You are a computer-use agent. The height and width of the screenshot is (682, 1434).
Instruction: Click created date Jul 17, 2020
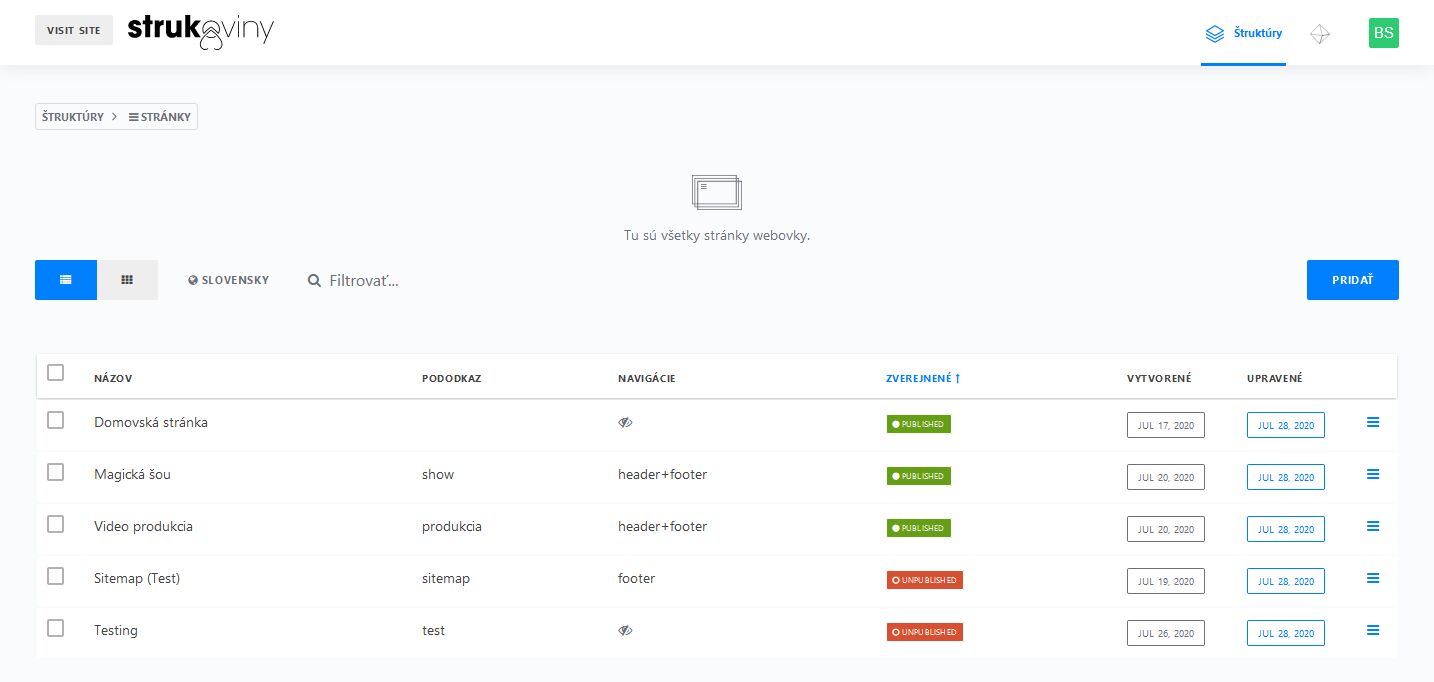pos(1166,425)
